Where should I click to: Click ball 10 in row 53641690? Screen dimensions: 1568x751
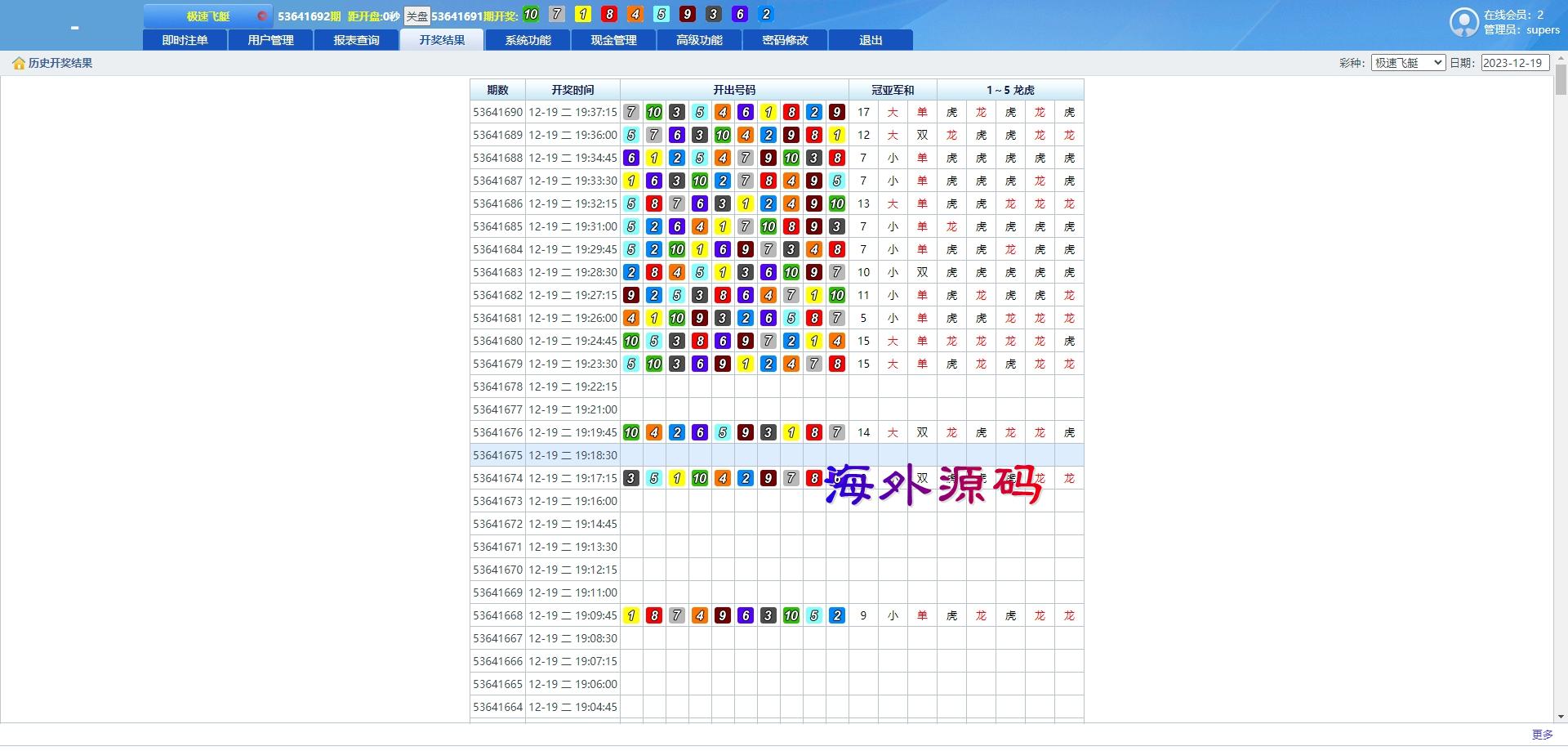click(x=654, y=112)
